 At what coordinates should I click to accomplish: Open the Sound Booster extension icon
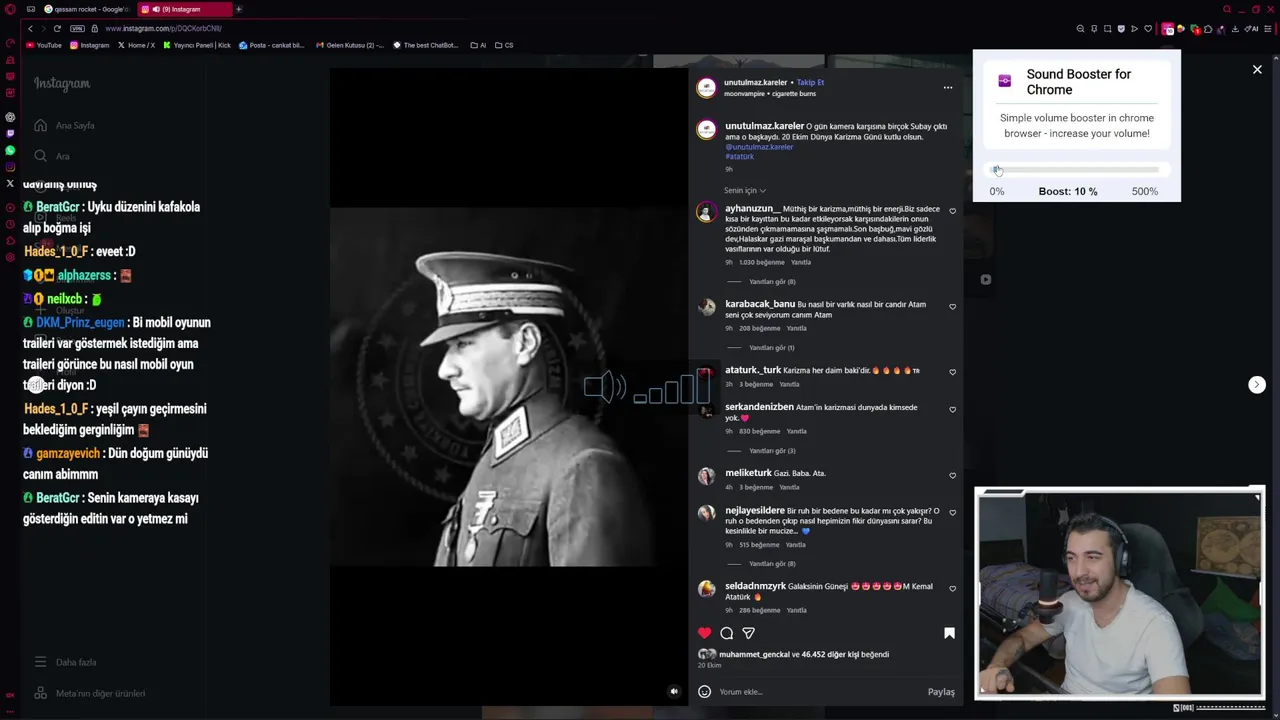coord(1167,29)
